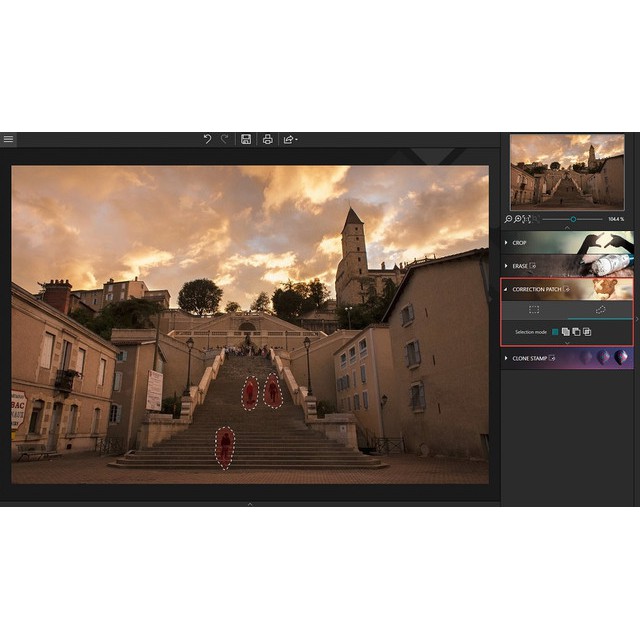Collapse the right panel with side arrow
Viewport: 640px width, 640px height.
pyautogui.click(x=637, y=319)
